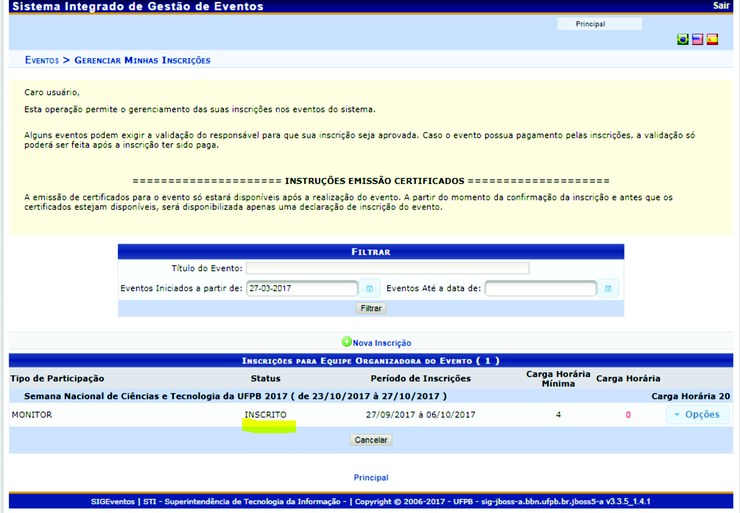740x513 pixels.
Task: Click the 'Eventos Até a data' date field
Action: click(540, 289)
